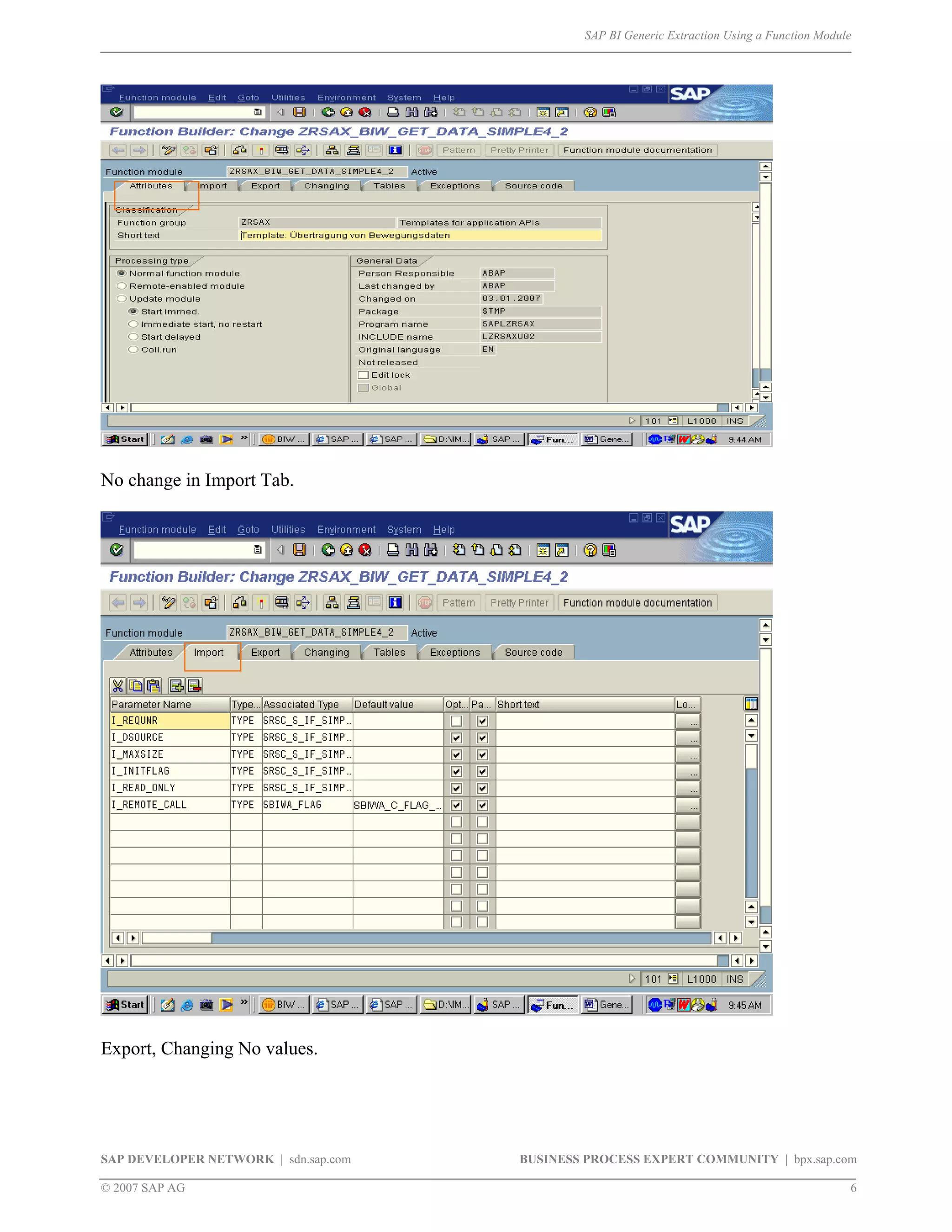The height and width of the screenshot is (1232, 952).
Task: Expand status bar triangle in lower window
Action: tap(632, 979)
